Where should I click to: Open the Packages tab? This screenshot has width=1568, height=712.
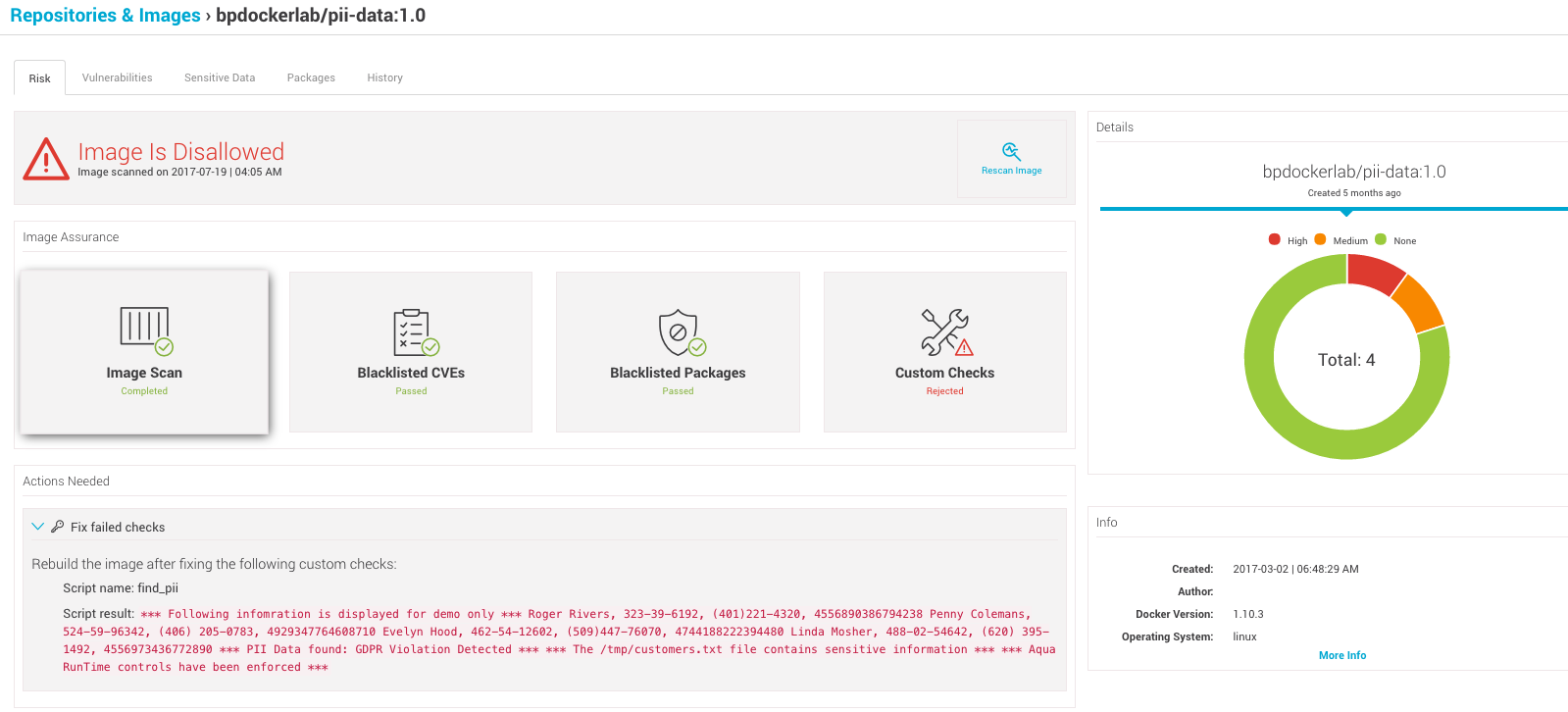[x=311, y=77]
